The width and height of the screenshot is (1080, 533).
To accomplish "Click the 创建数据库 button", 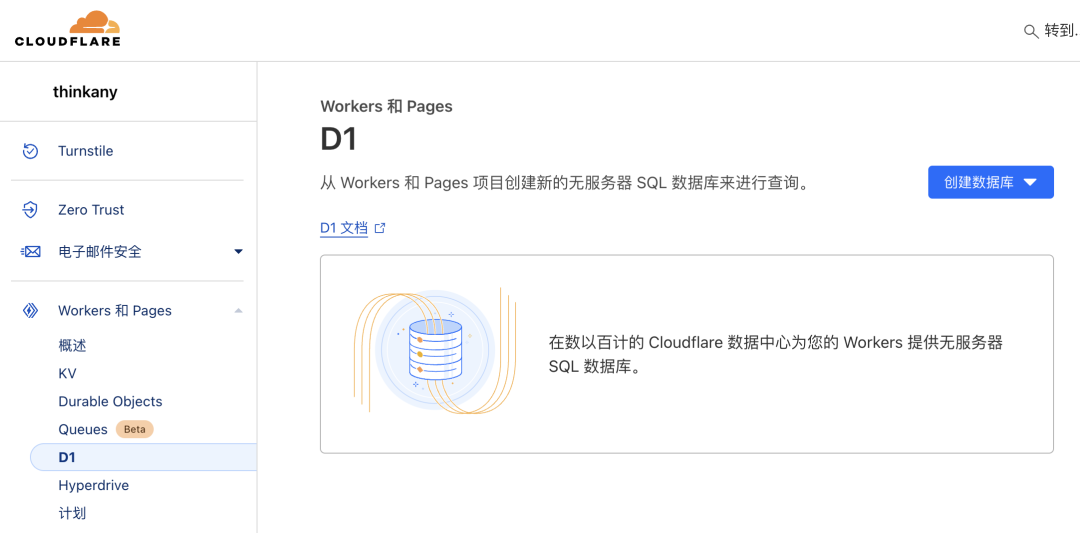I will pyautogui.click(x=990, y=182).
